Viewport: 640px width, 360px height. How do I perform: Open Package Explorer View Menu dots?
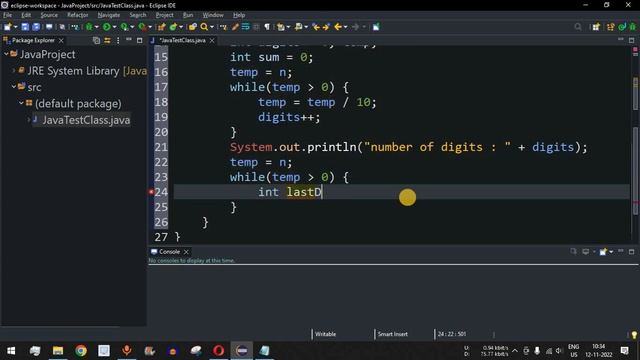[x=118, y=40]
